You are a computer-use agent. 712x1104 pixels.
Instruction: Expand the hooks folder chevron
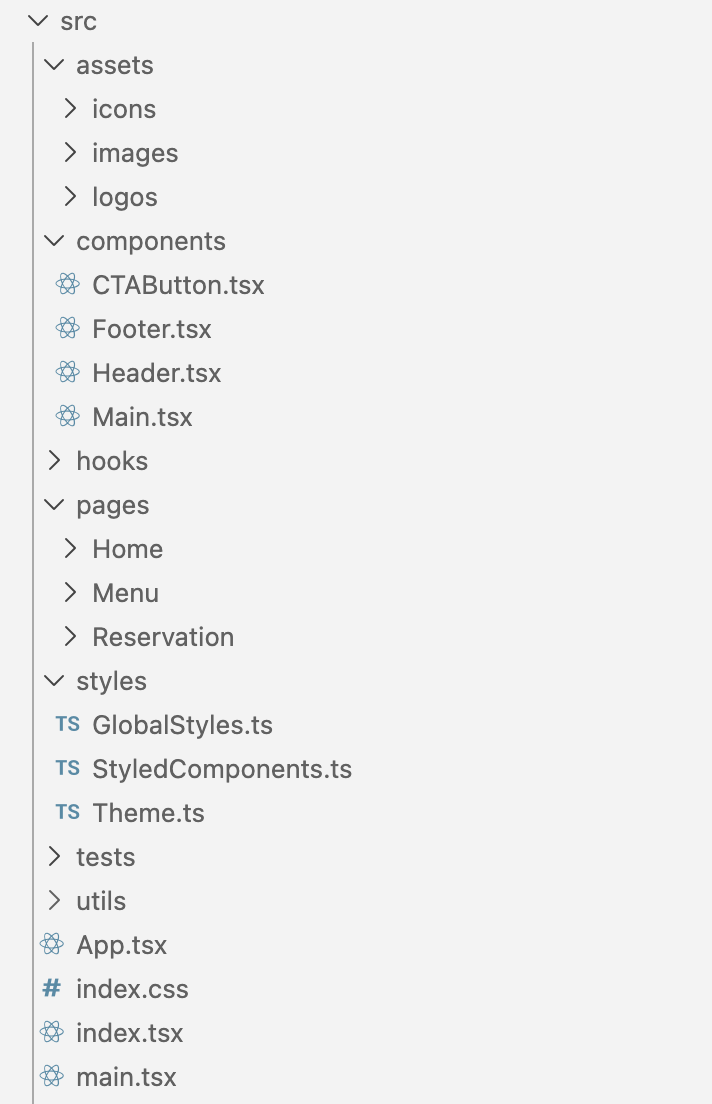click(54, 461)
